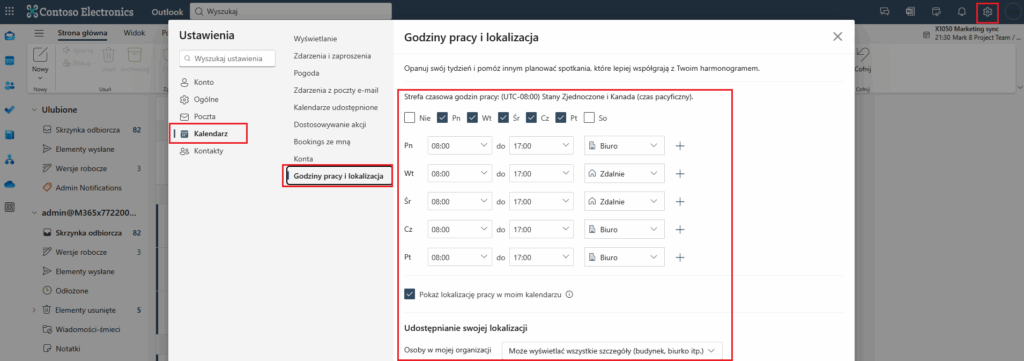Screen dimensions: 1024x361
Task: Open the OneNote feed icon in header
Action: (910, 12)
